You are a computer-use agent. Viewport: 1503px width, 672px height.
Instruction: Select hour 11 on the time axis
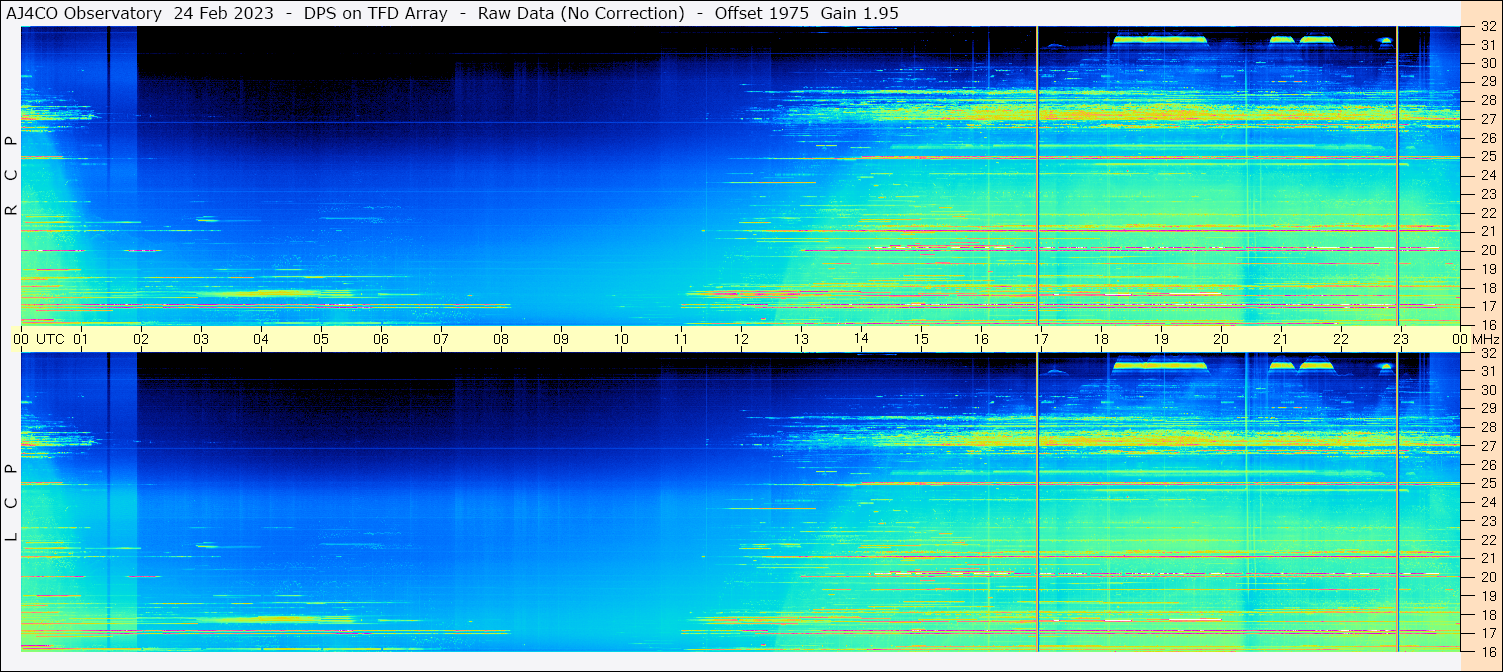[681, 339]
